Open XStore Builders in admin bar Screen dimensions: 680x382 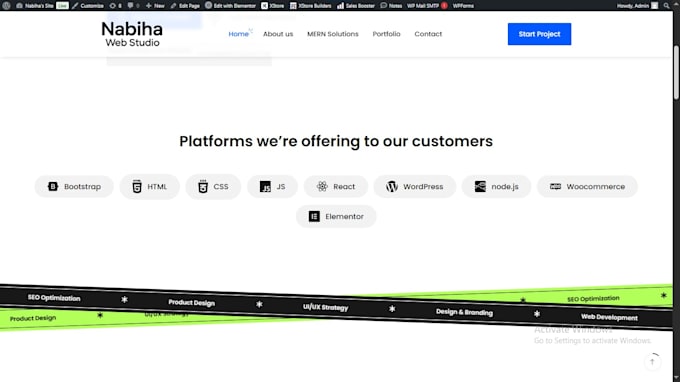pos(311,6)
